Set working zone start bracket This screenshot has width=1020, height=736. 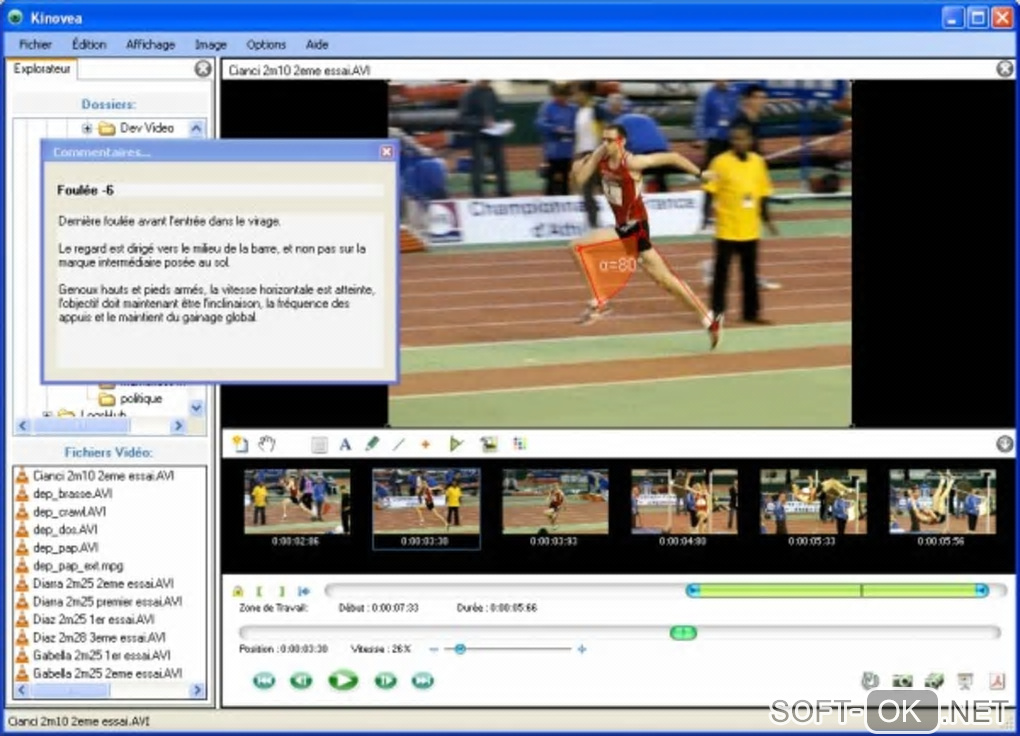click(259, 591)
